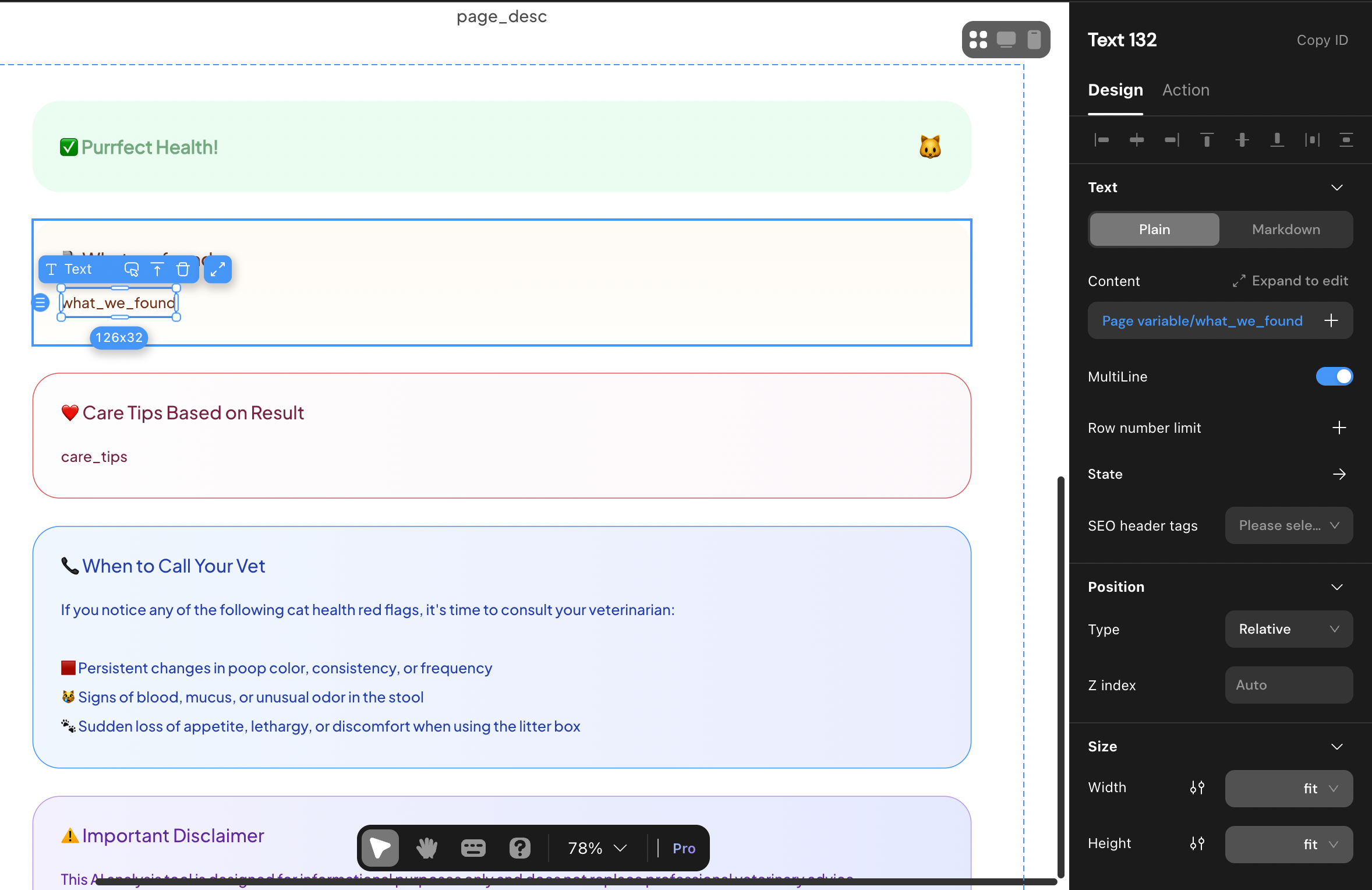Click the trash delete icon on Text toolbar

tap(183, 269)
